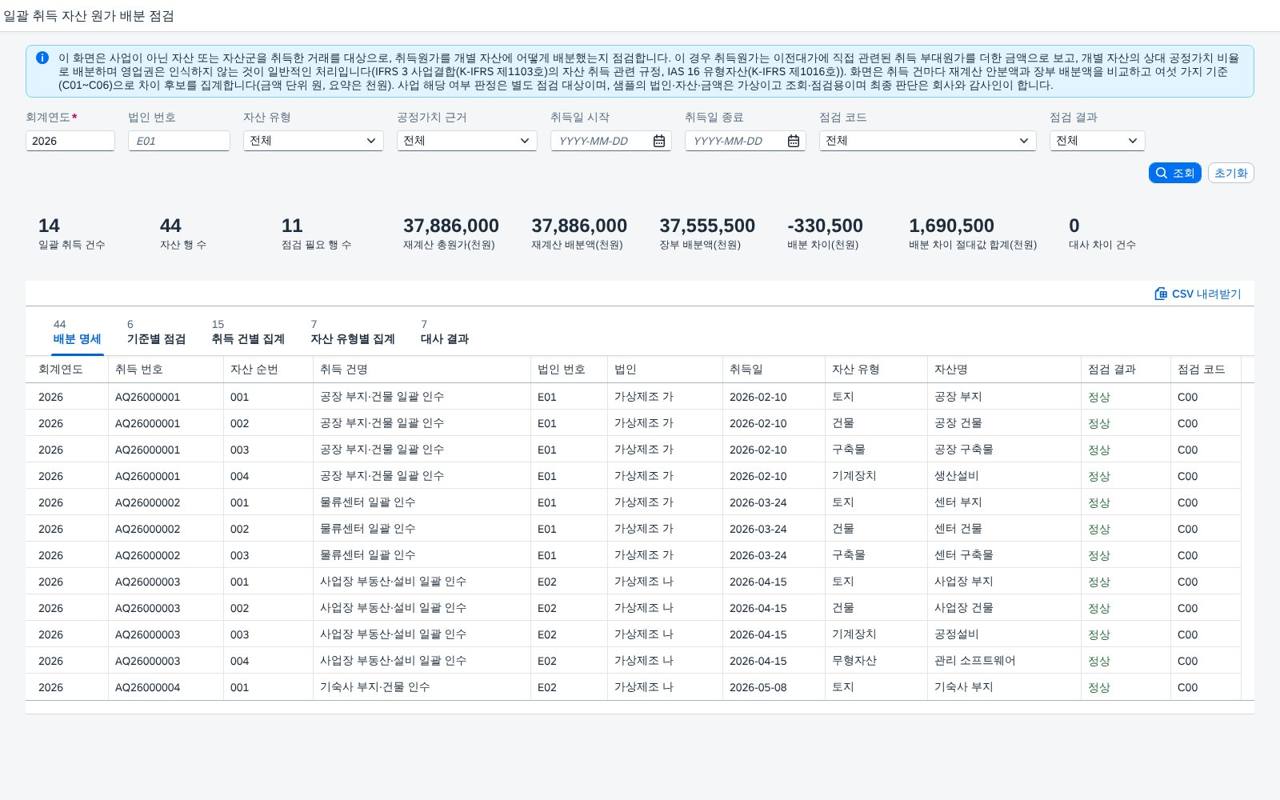Click the 점검 결과 column header
Image resolution: width=1280 pixels, height=800 pixels.
1125,370
